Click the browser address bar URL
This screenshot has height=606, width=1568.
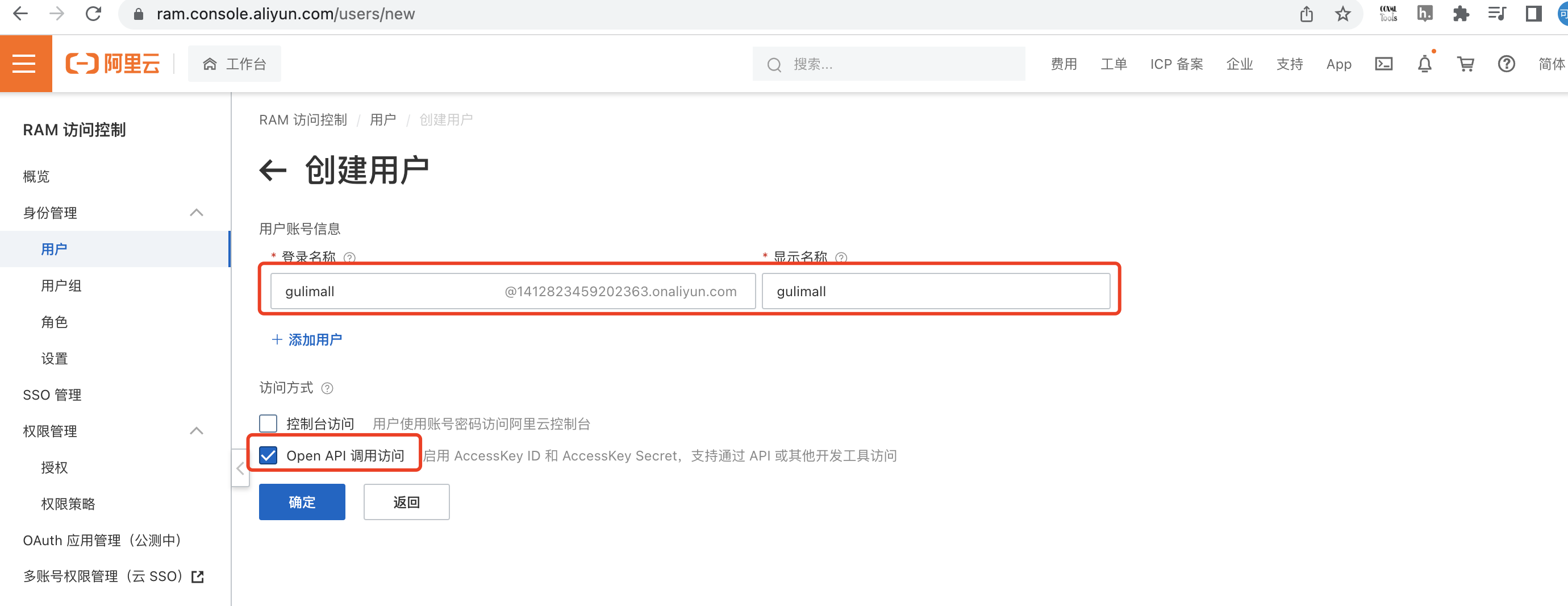[x=285, y=14]
